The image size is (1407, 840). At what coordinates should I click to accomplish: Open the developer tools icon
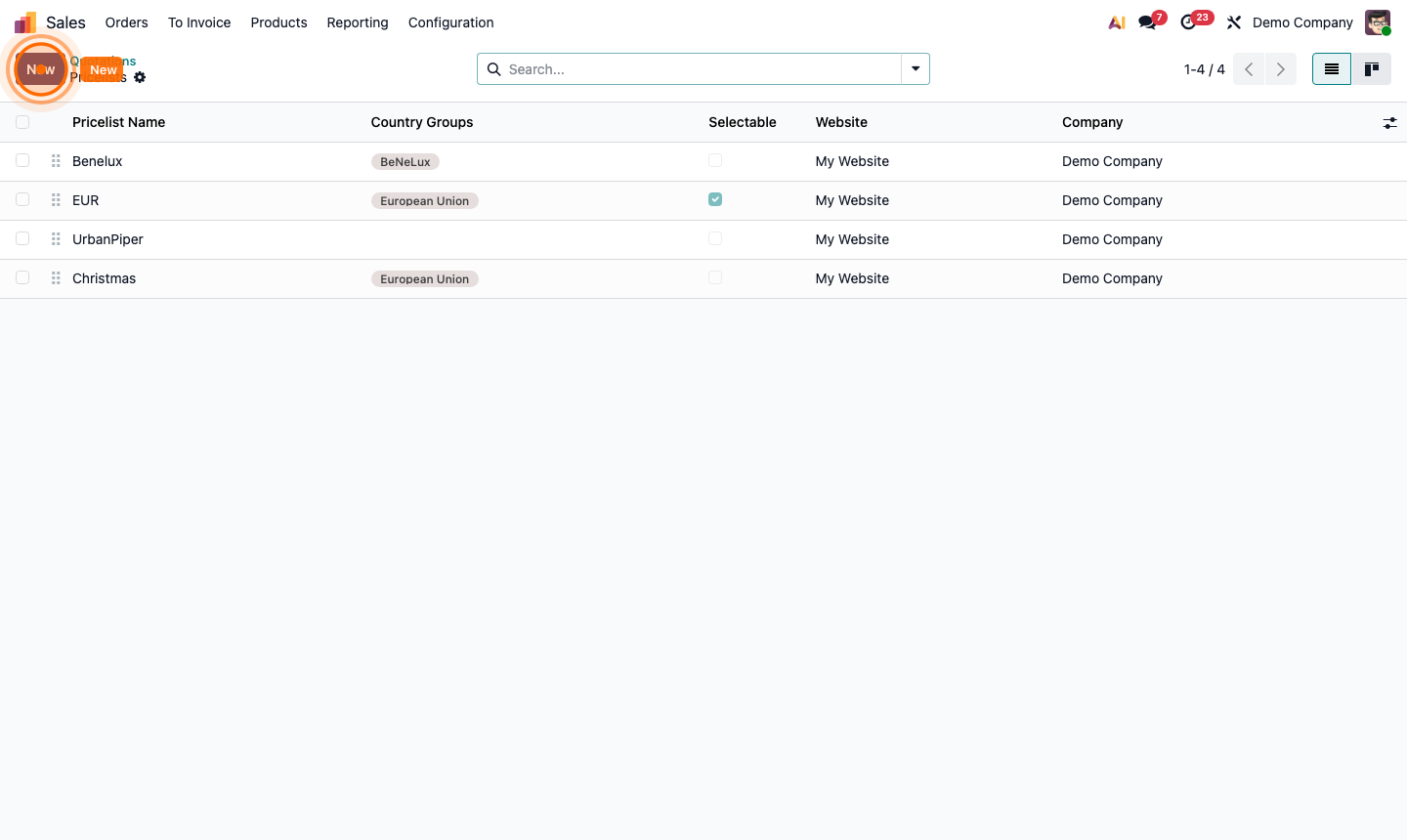(x=1233, y=21)
